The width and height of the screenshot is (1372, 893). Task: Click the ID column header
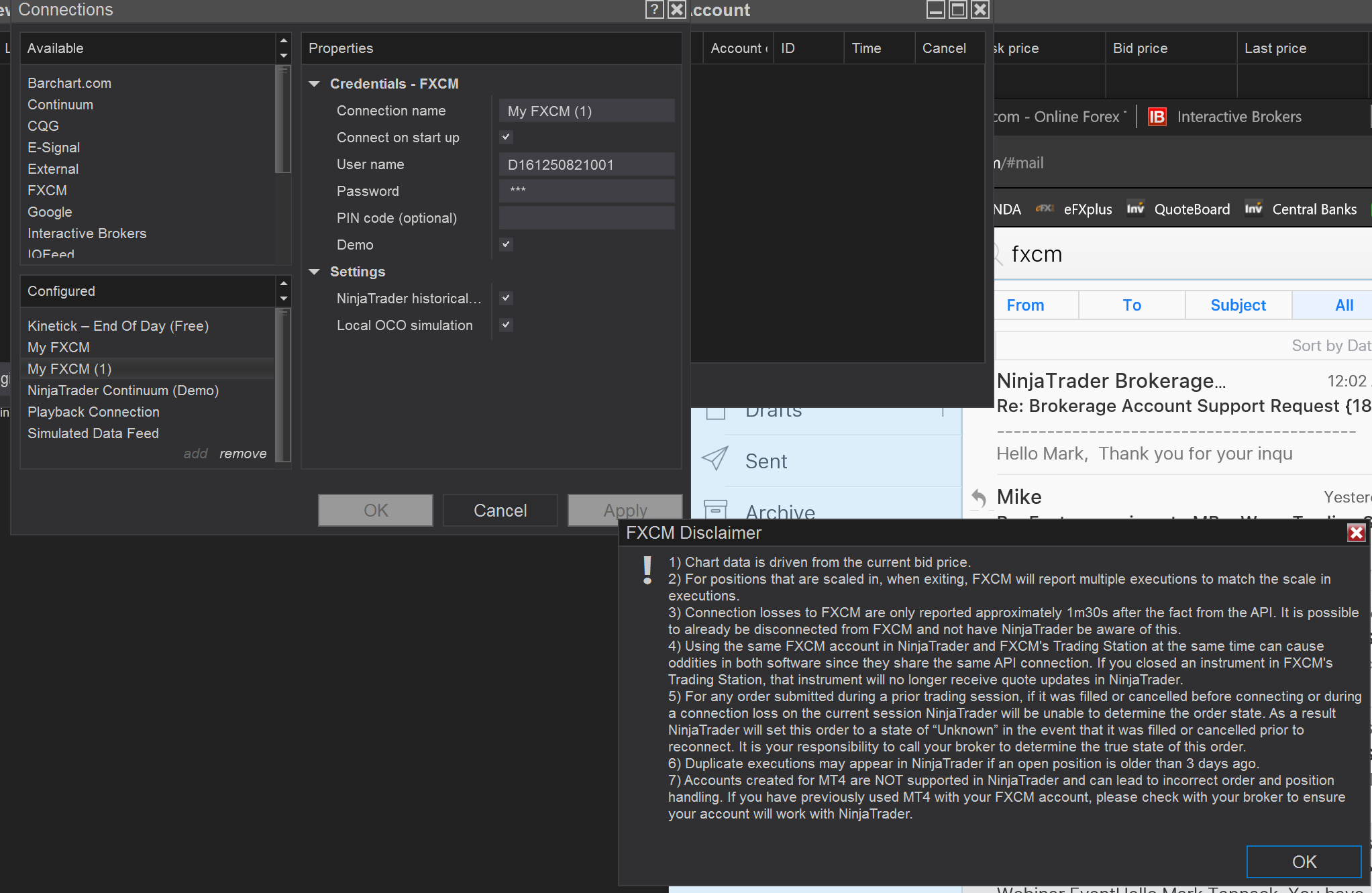click(808, 48)
